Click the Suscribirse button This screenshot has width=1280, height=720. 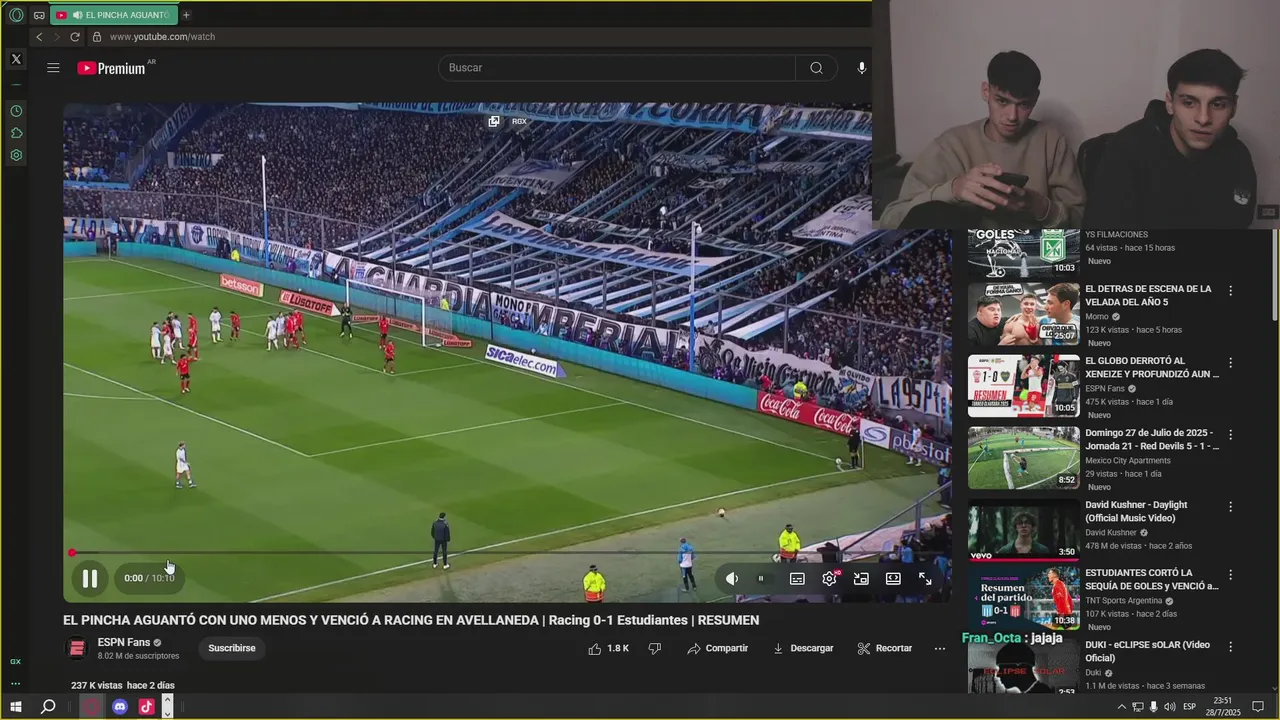pos(232,648)
